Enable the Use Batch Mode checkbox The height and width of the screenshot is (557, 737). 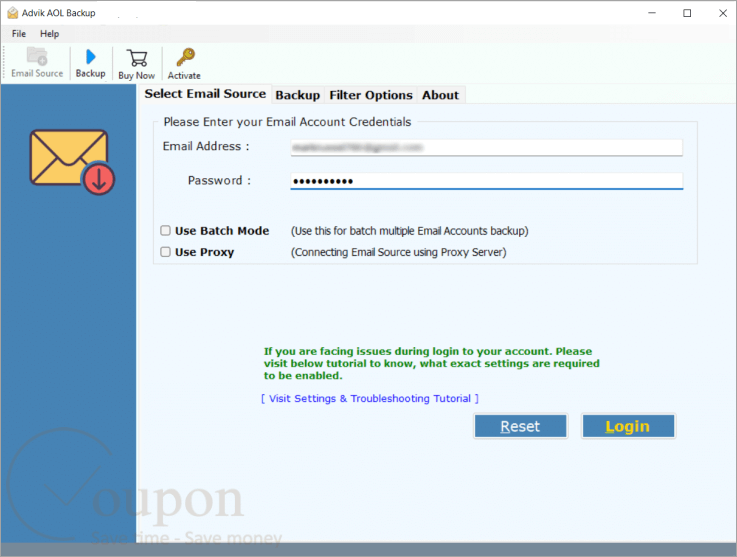(x=165, y=230)
